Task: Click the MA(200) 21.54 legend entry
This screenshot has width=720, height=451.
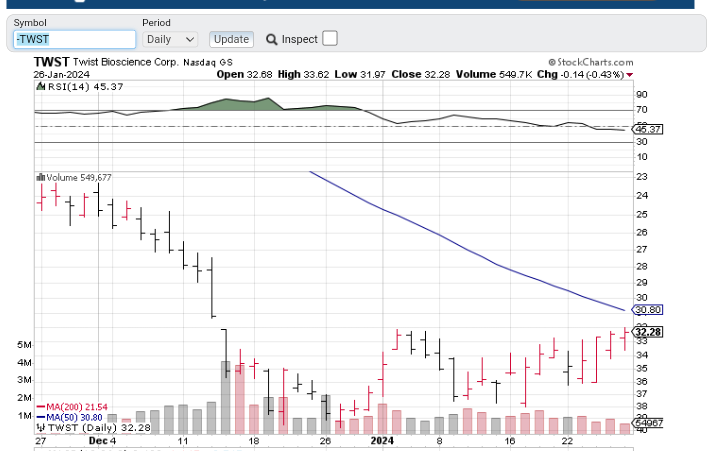Action: point(72,407)
